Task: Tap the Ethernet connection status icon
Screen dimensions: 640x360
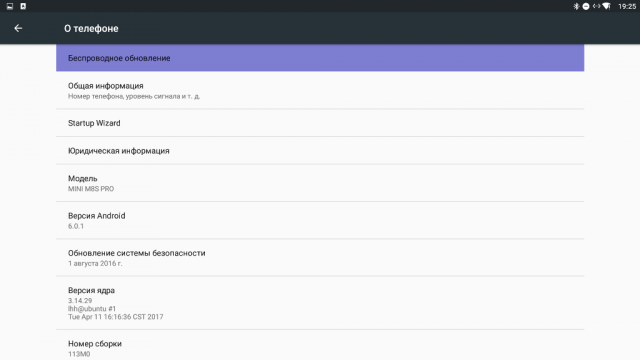Action: pos(596,6)
